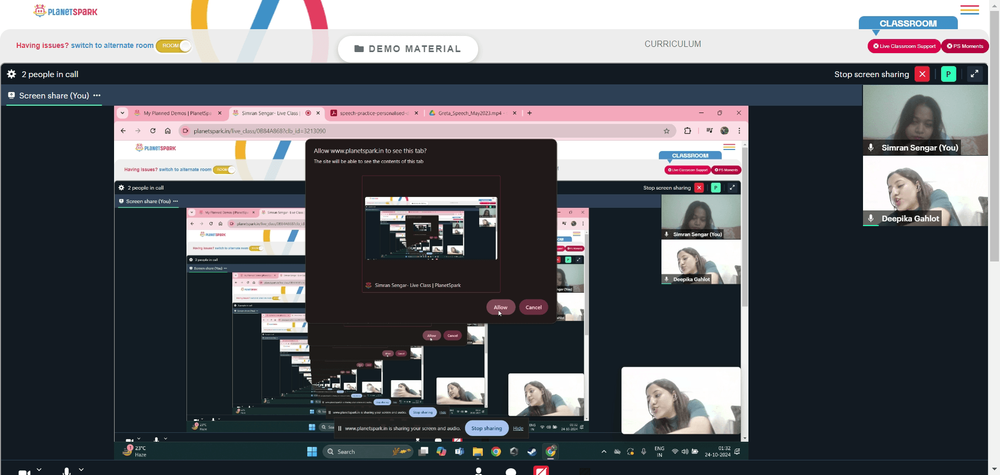This screenshot has height=475, width=1000.
Task: Click reload icon in shared browser
Action: point(152,131)
